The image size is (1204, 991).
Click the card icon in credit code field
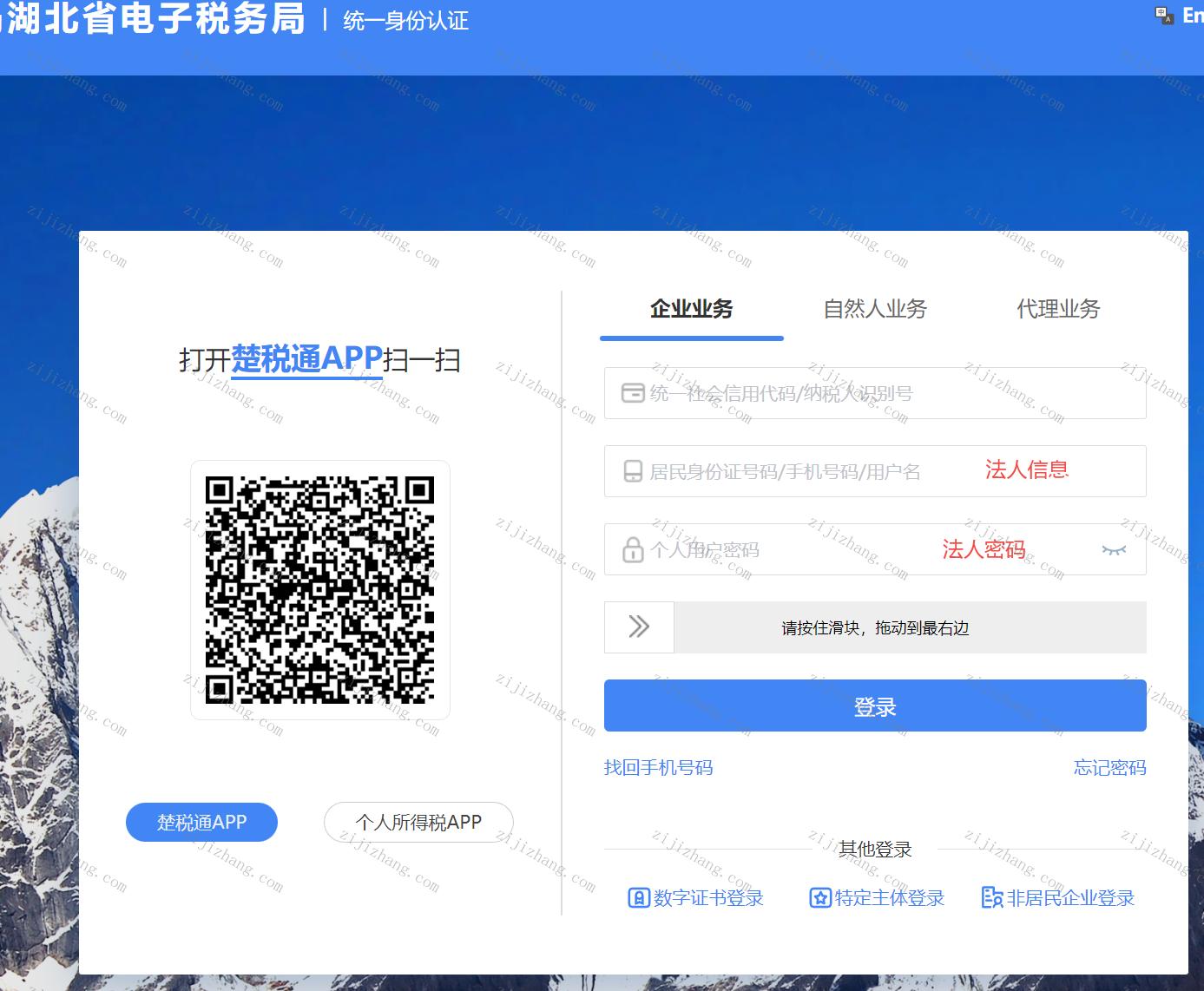click(633, 393)
